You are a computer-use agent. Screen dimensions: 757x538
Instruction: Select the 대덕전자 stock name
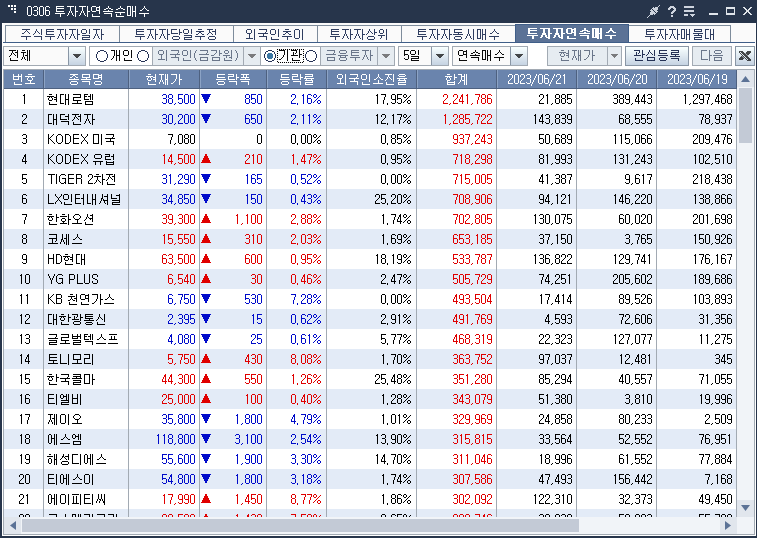(x=71, y=119)
